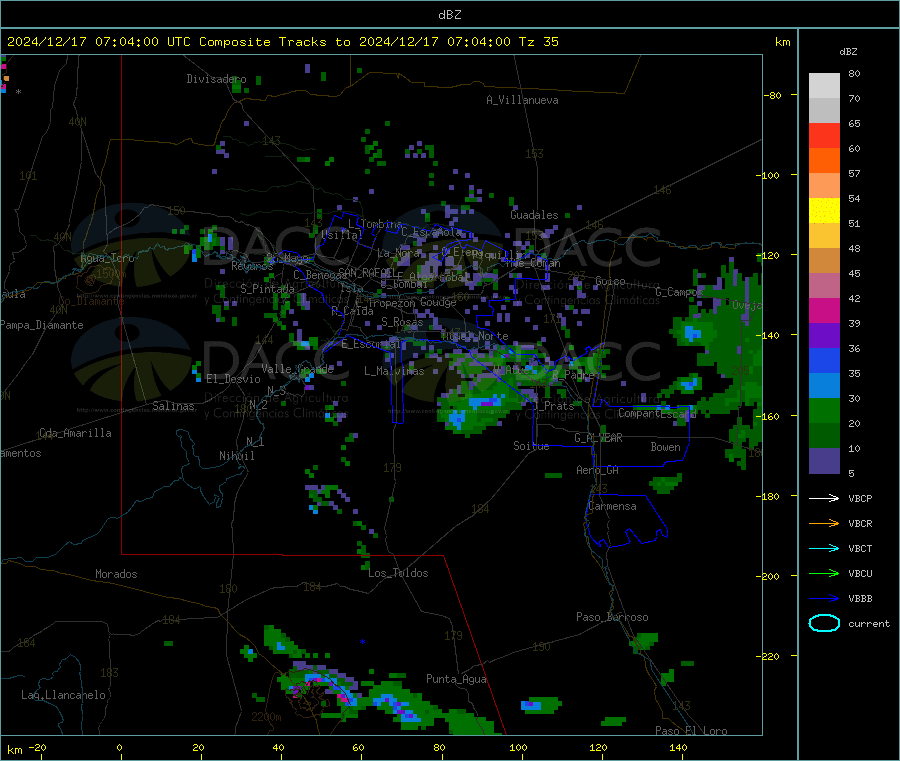
Task: Select the orange 60-57 dBZ swatch
Action: click(x=824, y=161)
